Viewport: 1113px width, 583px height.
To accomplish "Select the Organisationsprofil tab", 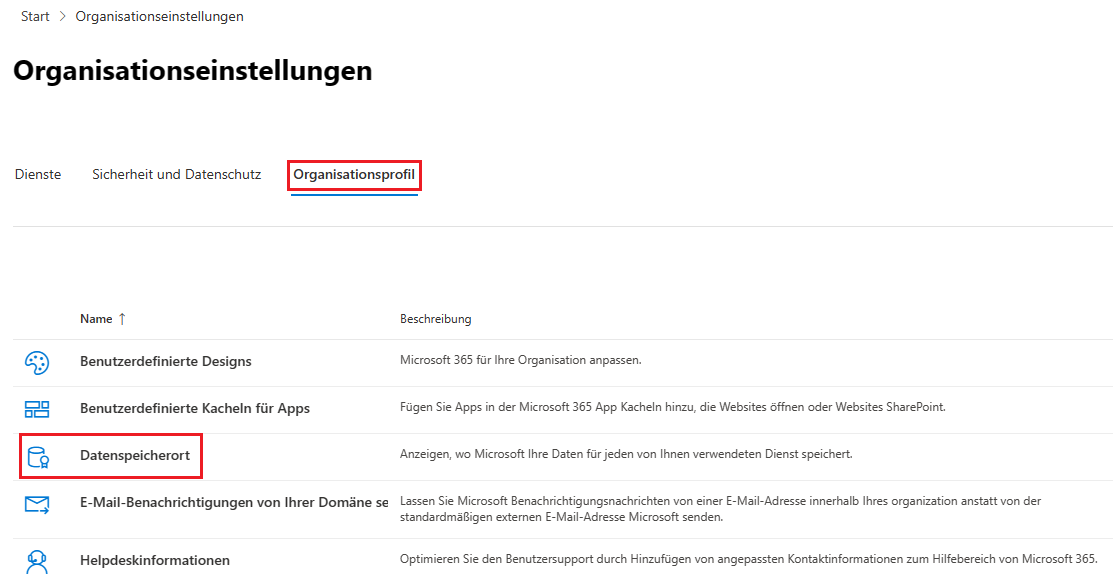I will [x=354, y=175].
